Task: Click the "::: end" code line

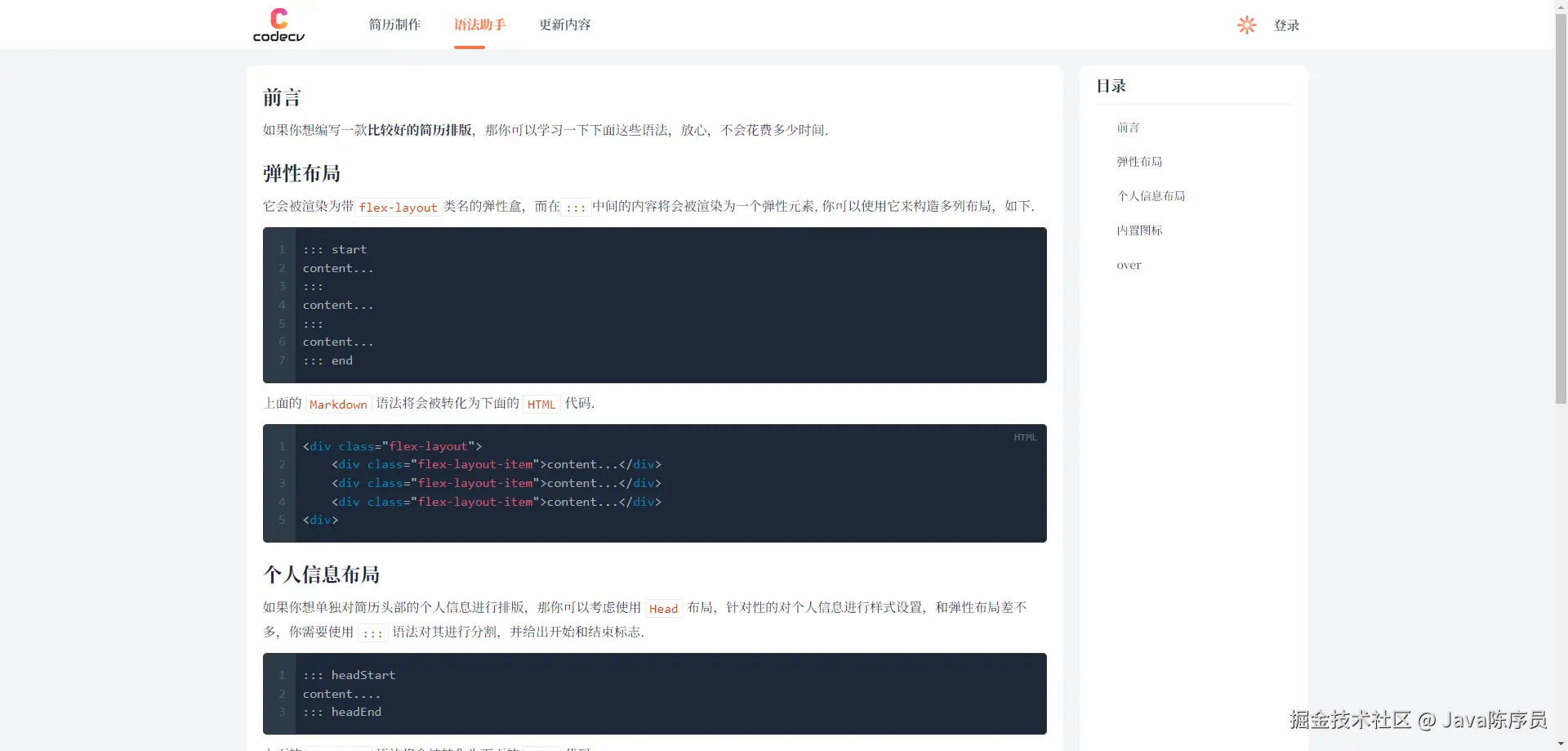Action: coord(327,360)
